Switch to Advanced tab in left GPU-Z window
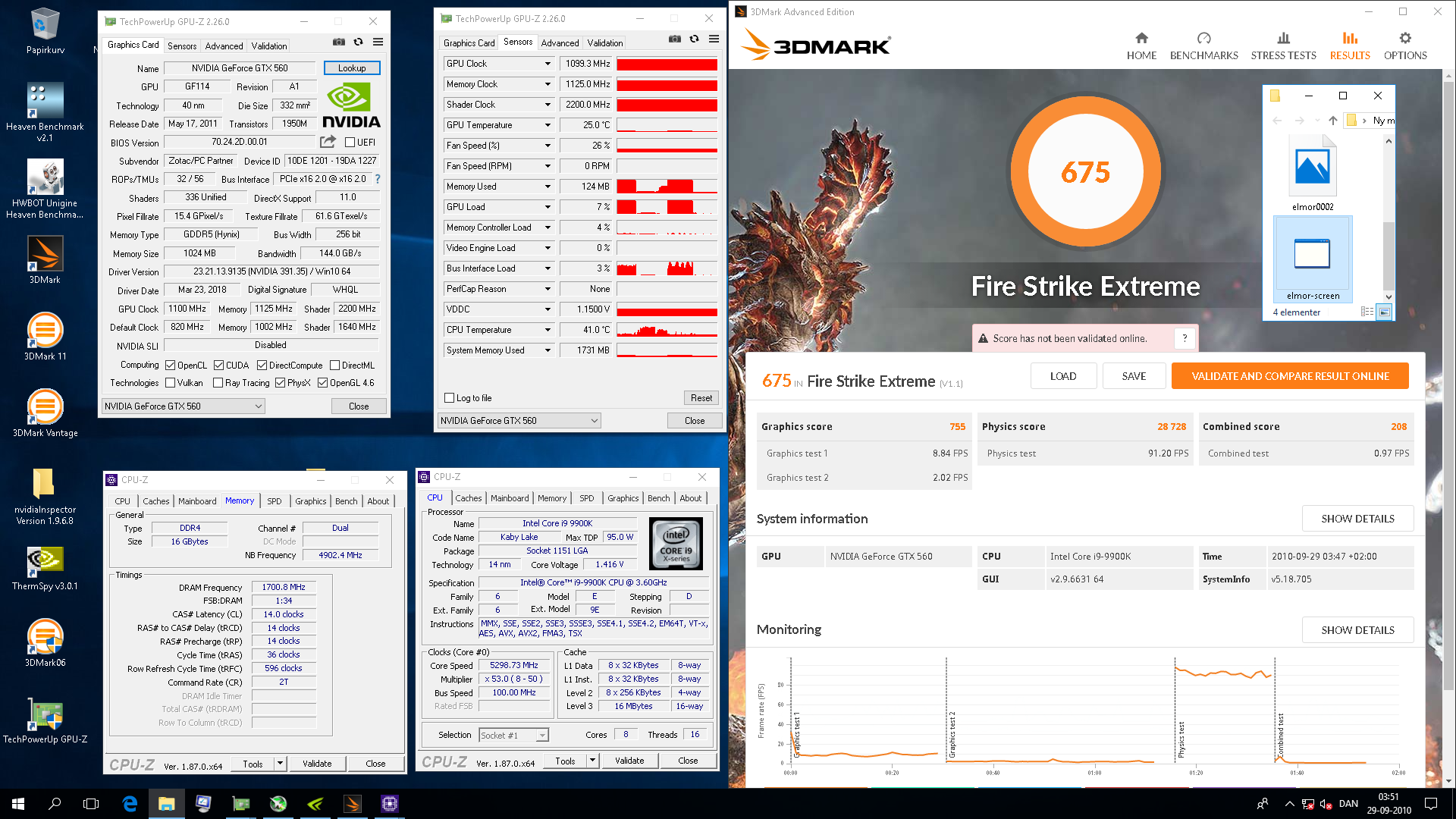Viewport: 1456px width, 819px height. 224,45
